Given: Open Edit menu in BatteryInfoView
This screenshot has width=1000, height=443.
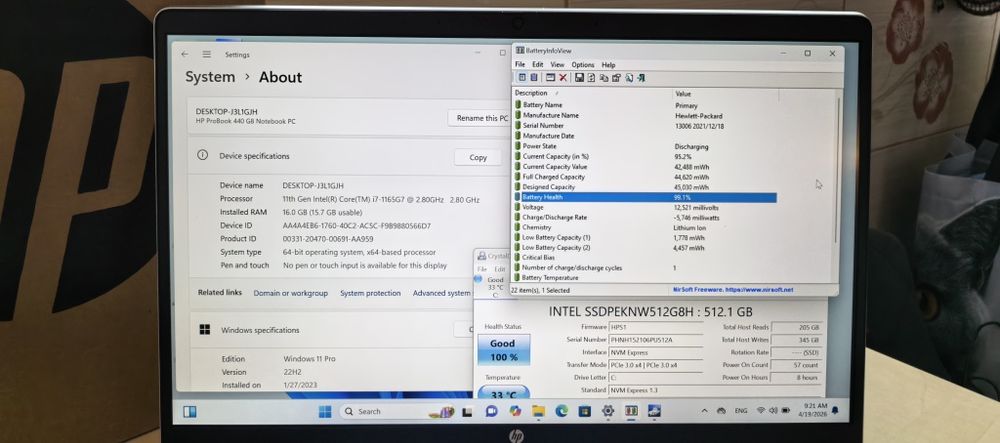Looking at the screenshot, I should pos(538,64).
